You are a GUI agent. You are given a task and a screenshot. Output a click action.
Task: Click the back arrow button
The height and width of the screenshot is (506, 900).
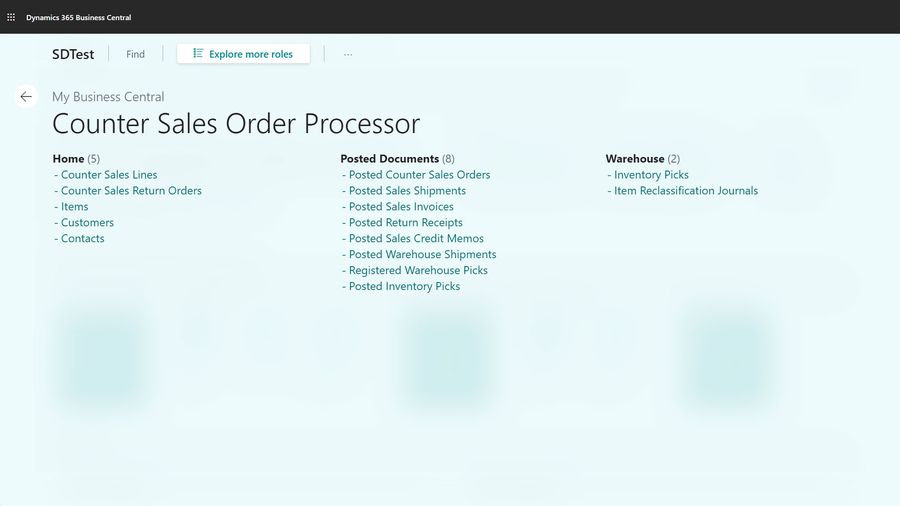26,97
